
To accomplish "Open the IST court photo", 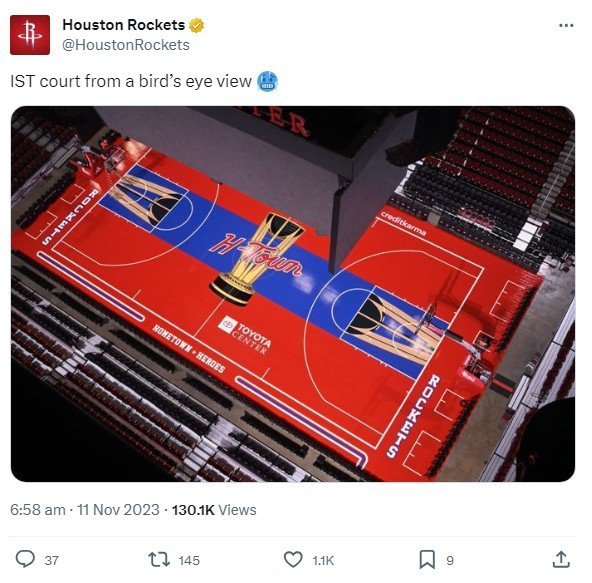I will [x=293, y=294].
